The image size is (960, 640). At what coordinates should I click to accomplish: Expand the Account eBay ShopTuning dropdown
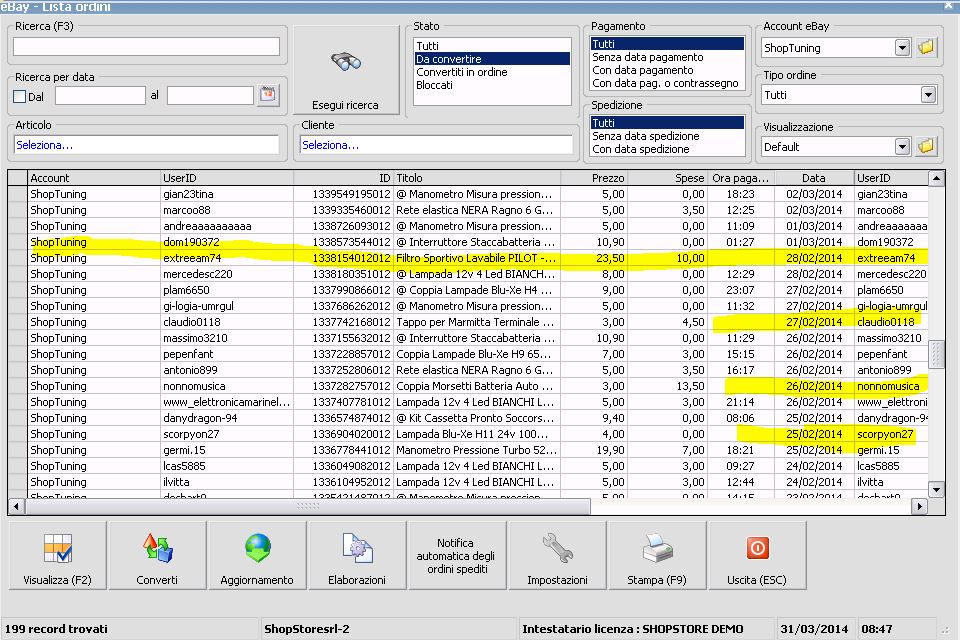point(901,48)
